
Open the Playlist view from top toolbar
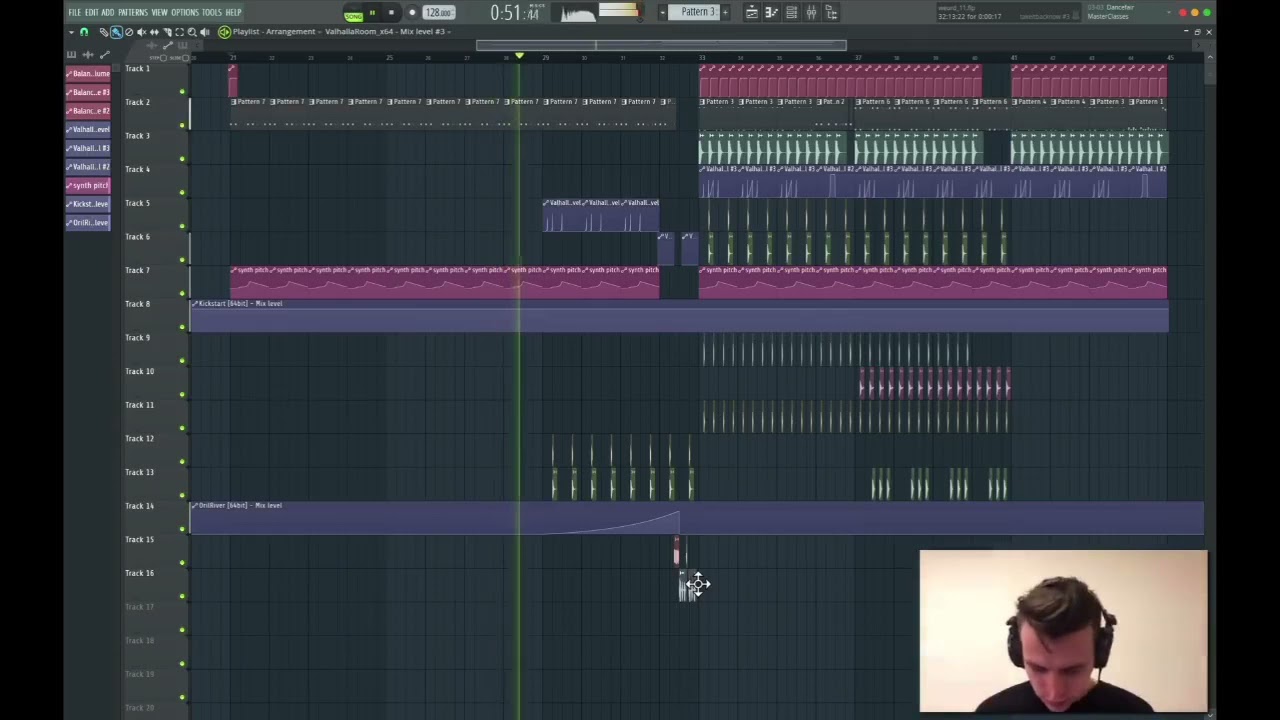(752, 12)
